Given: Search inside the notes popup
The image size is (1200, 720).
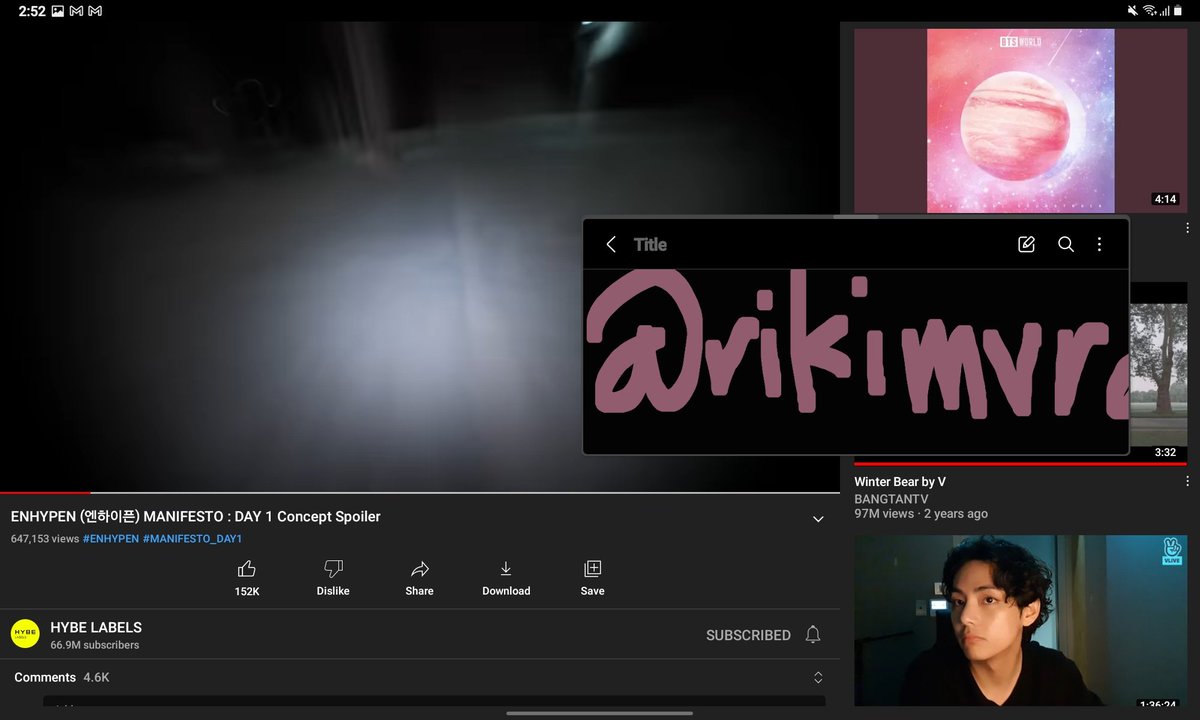Looking at the screenshot, I should coord(1066,244).
